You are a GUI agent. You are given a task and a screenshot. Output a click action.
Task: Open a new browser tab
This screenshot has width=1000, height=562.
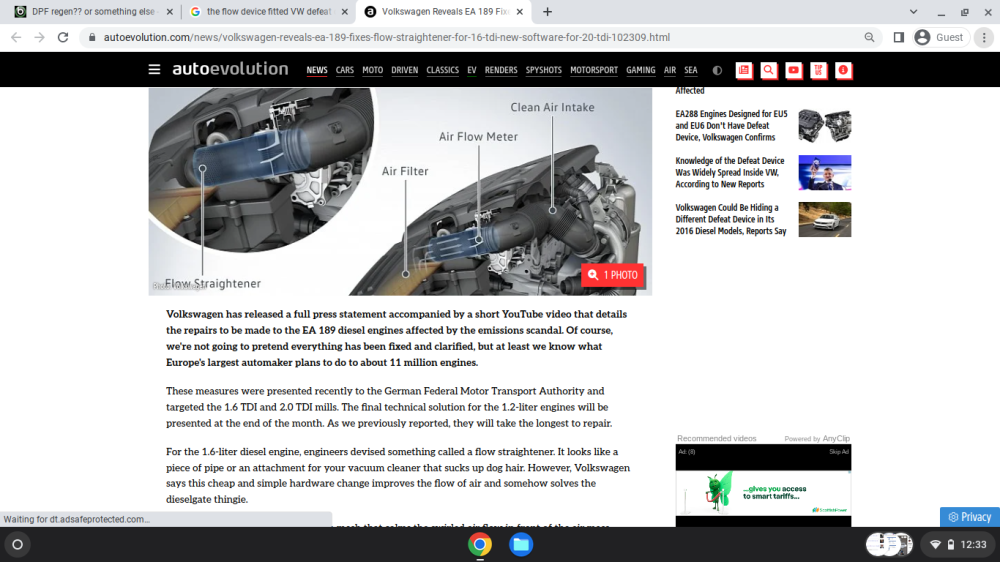pos(547,11)
